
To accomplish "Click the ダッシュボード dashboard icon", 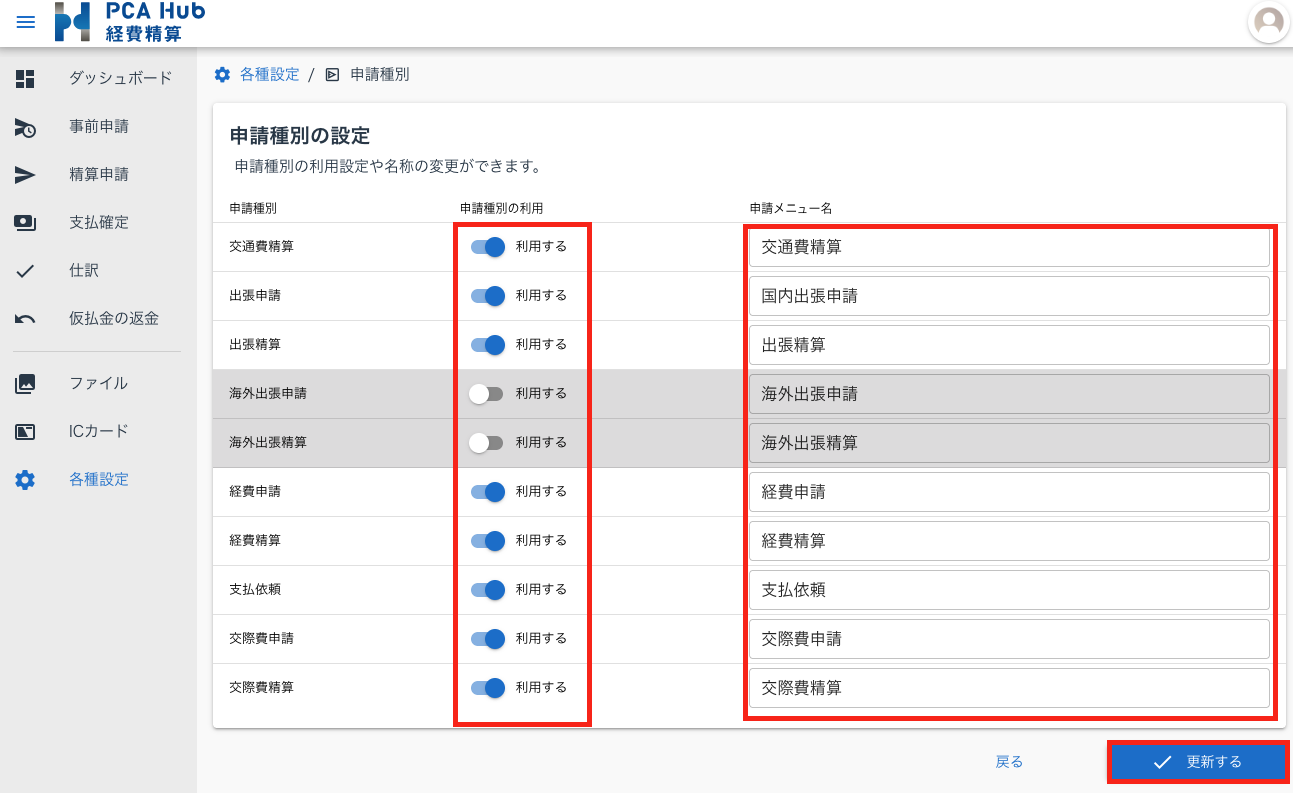I will 25,78.
